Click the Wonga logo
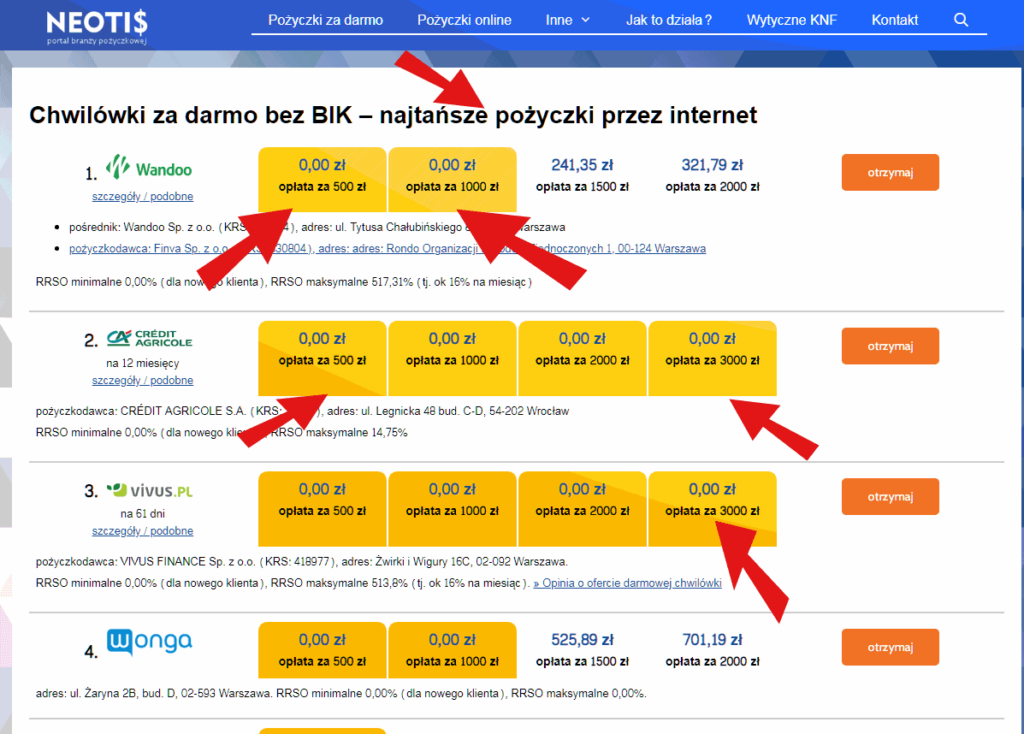The height and width of the screenshot is (734, 1024). point(150,642)
